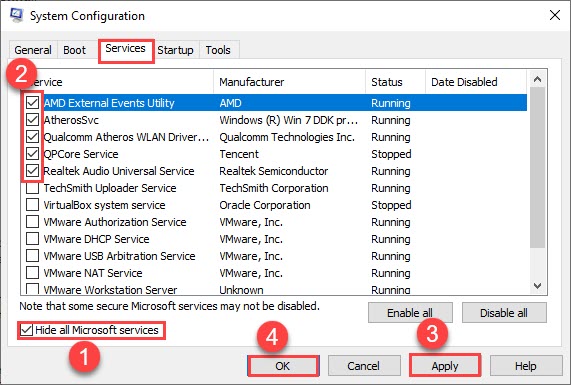Click the Apply button
Image resolution: width=571 pixels, height=385 pixels.
pyautogui.click(x=445, y=366)
